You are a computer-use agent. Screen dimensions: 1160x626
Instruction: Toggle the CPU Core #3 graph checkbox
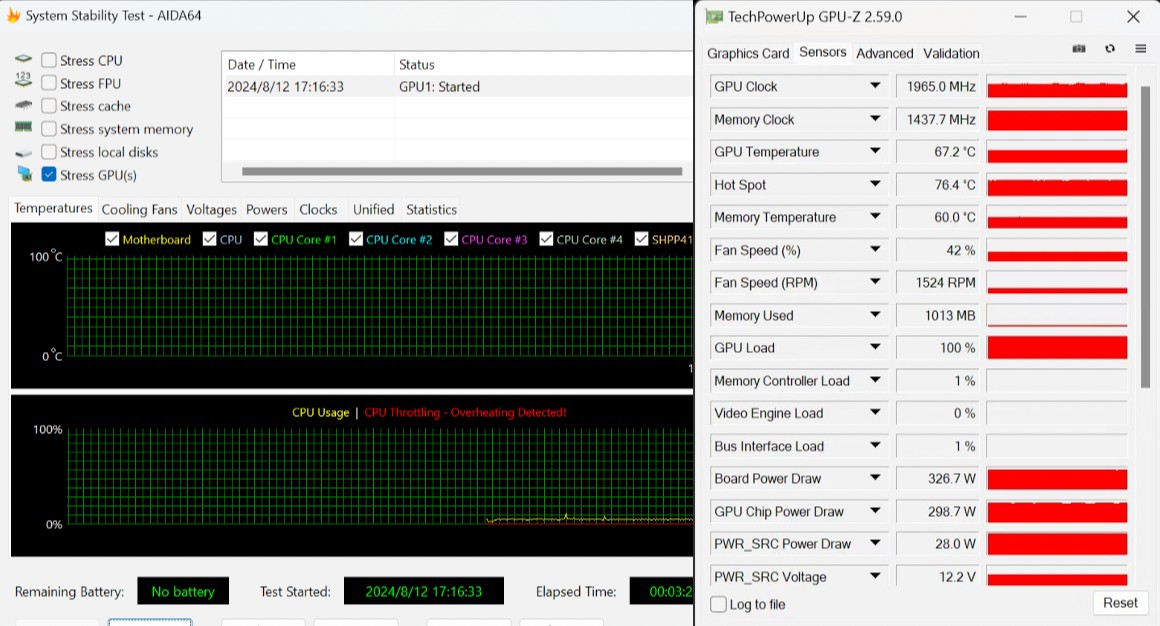[x=451, y=239]
